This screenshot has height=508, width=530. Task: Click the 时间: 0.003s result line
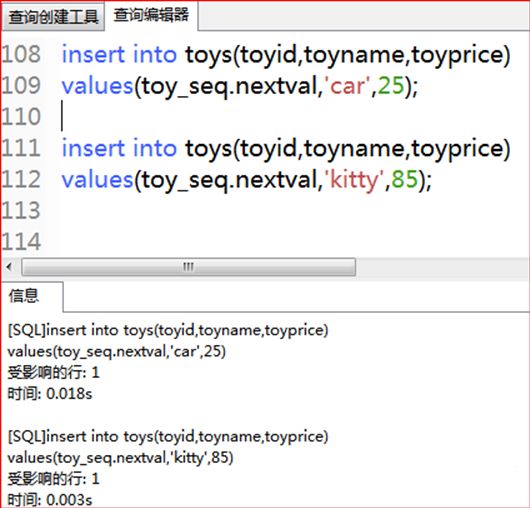50,500
